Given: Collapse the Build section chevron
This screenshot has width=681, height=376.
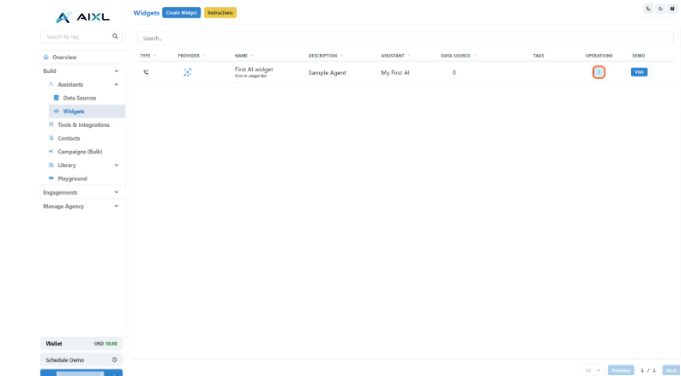Looking at the screenshot, I should [116, 71].
